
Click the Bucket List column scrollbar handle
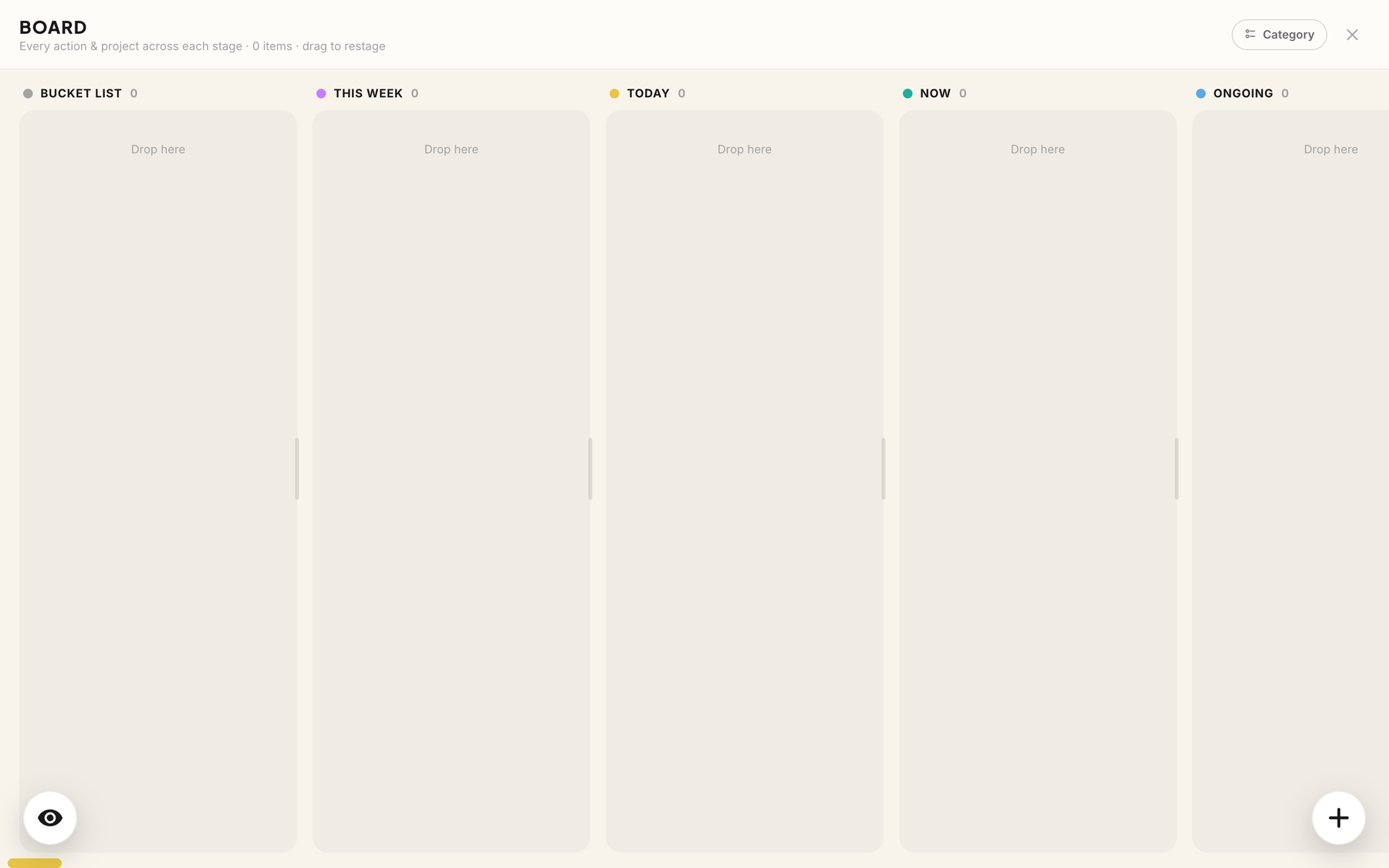pyautogui.click(x=297, y=469)
